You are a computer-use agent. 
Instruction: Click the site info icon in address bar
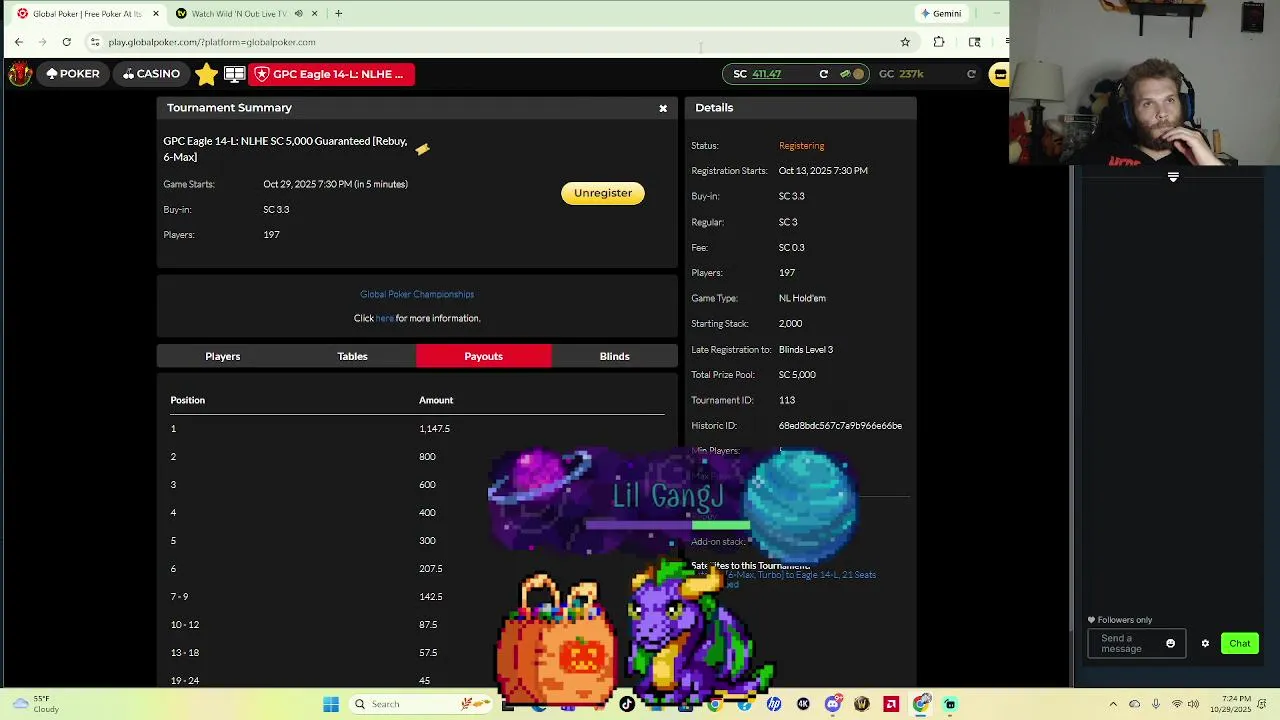pos(95,42)
